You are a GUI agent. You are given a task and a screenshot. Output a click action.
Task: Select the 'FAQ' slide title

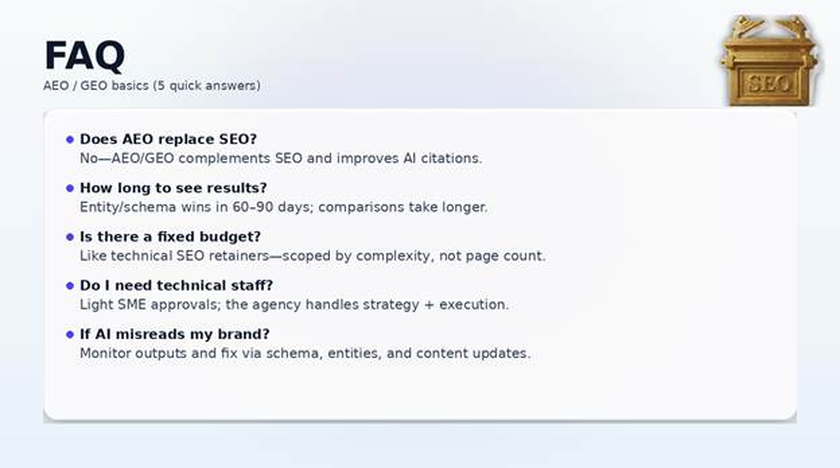[x=84, y=55]
